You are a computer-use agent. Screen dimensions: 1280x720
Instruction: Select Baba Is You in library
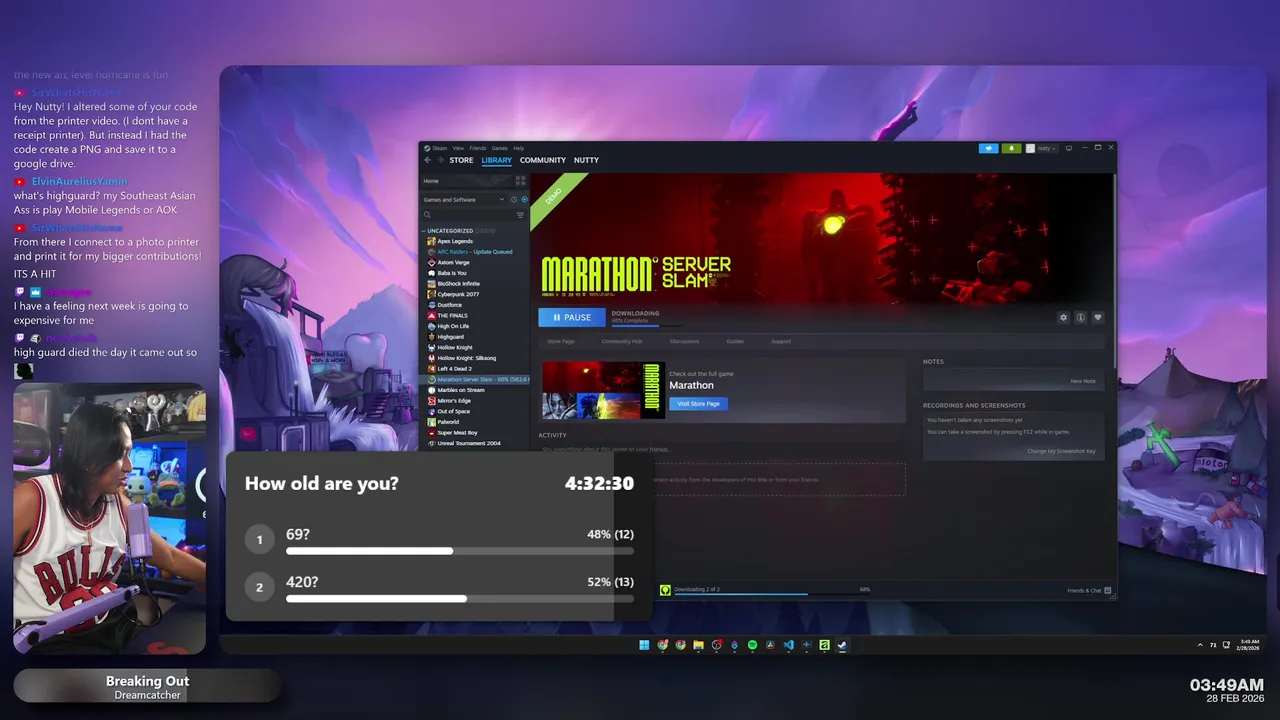[451, 273]
